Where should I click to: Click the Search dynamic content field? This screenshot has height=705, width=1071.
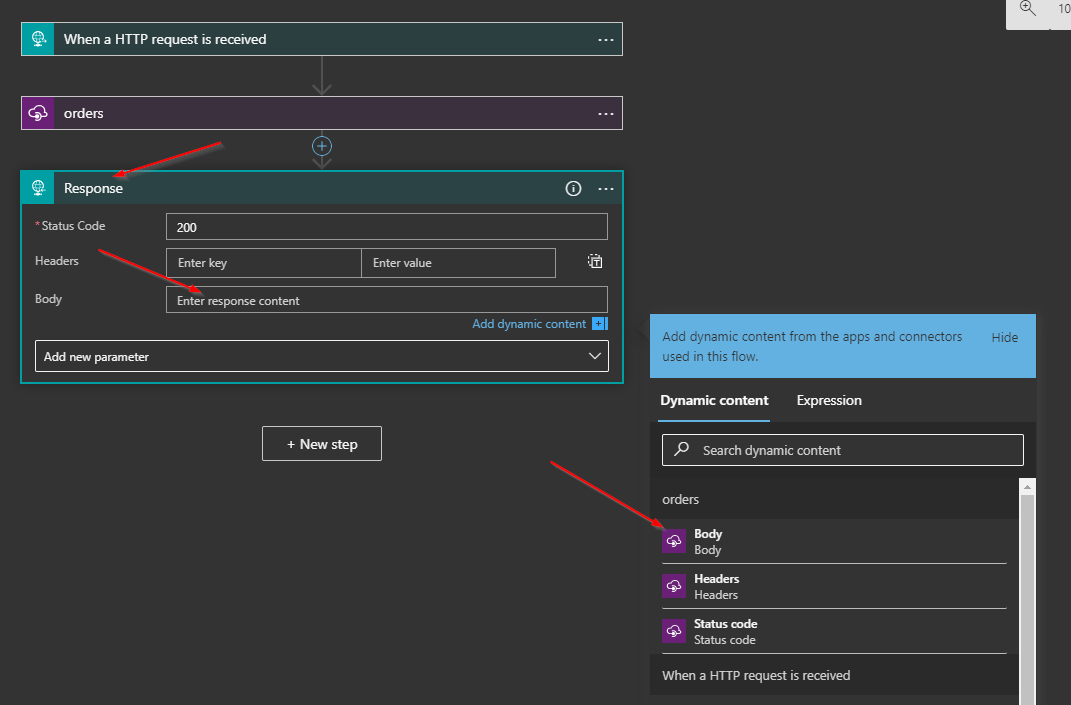(x=842, y=450)
